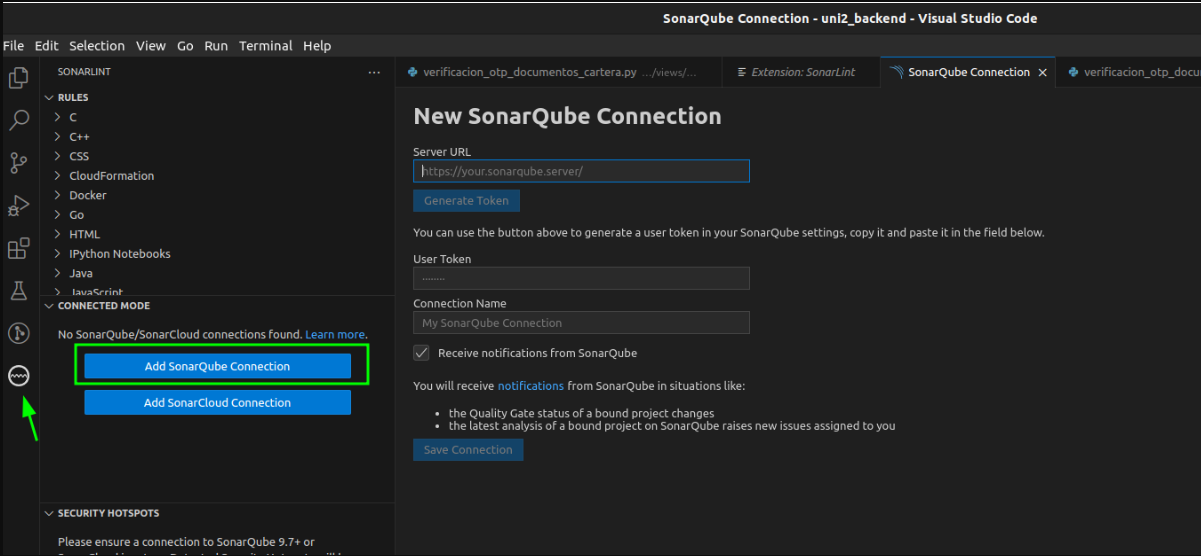Focus the User Token field
1201x556 pixels.
[x=581, y=278]
